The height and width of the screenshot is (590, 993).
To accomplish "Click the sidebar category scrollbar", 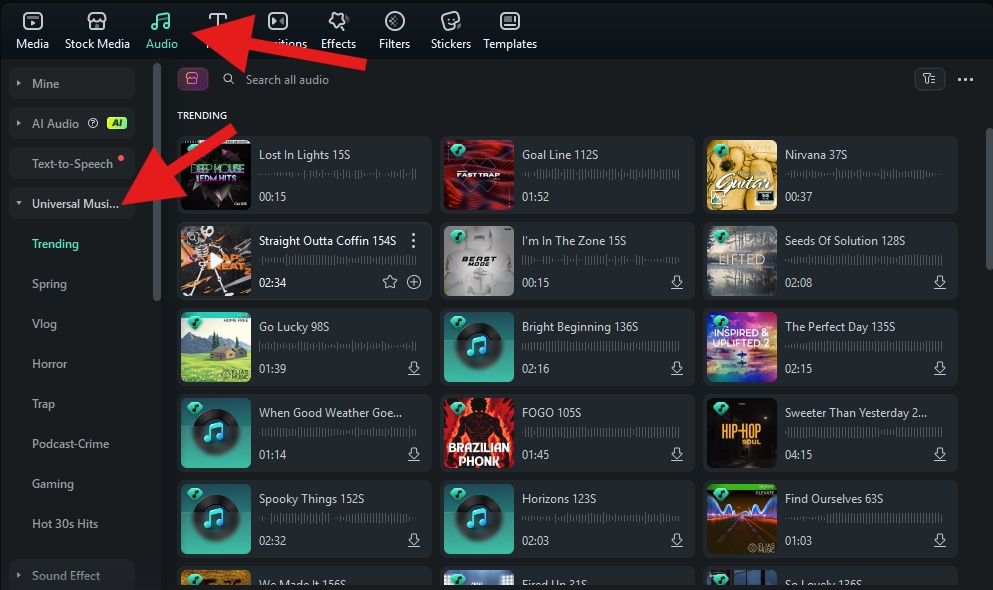I will click(157, 182).
